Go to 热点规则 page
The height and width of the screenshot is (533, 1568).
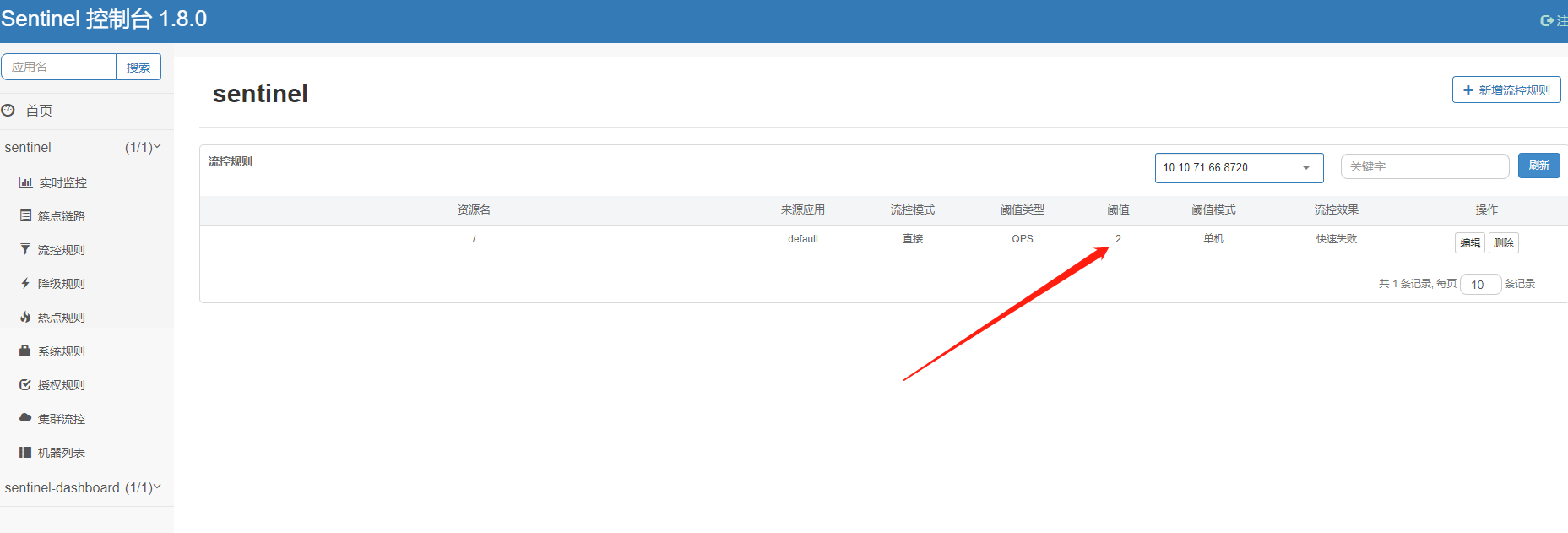[61, 318]
